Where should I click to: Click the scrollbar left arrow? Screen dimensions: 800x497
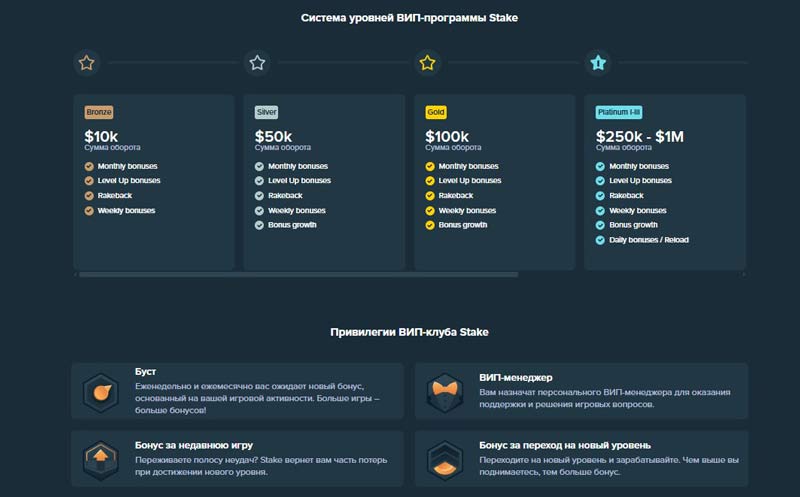tap(76, 274)
